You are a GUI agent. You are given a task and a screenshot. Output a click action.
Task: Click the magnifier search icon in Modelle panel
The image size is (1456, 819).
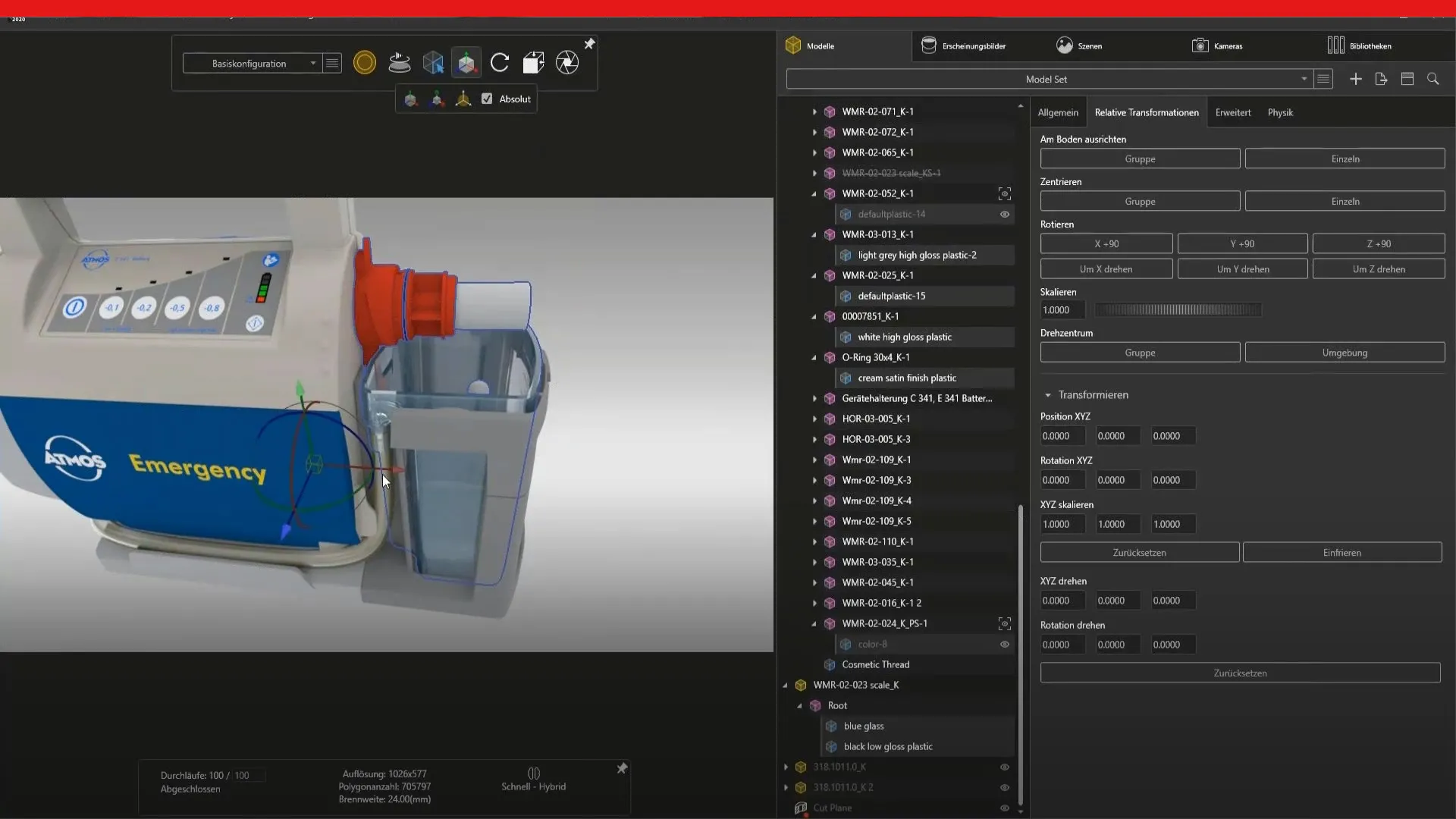coord(1433,79)
